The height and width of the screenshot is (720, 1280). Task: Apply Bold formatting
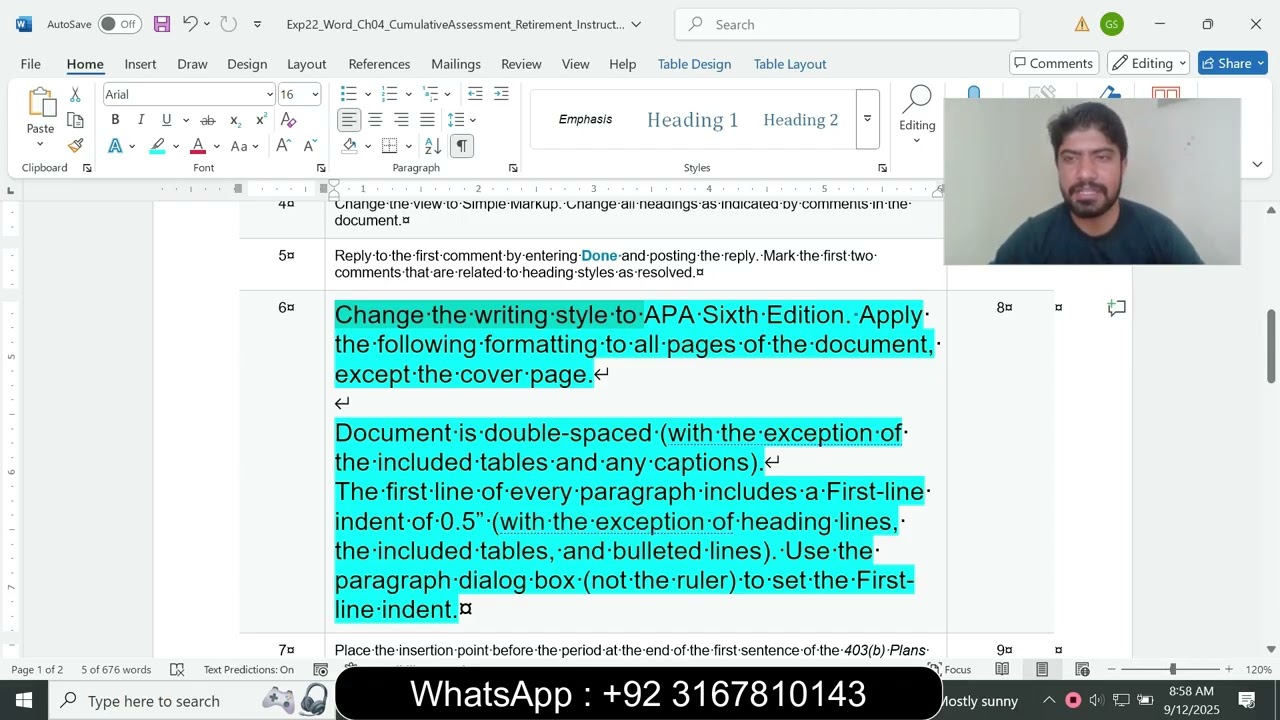115,120
